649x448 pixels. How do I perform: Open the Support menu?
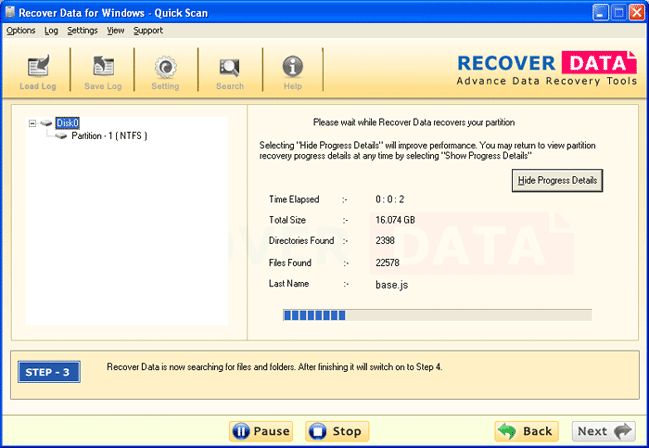[148, 31]
